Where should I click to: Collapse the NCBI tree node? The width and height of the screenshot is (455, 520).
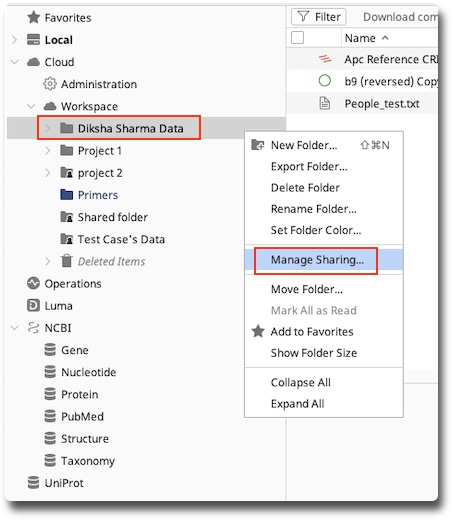click(x=15, y=328)
